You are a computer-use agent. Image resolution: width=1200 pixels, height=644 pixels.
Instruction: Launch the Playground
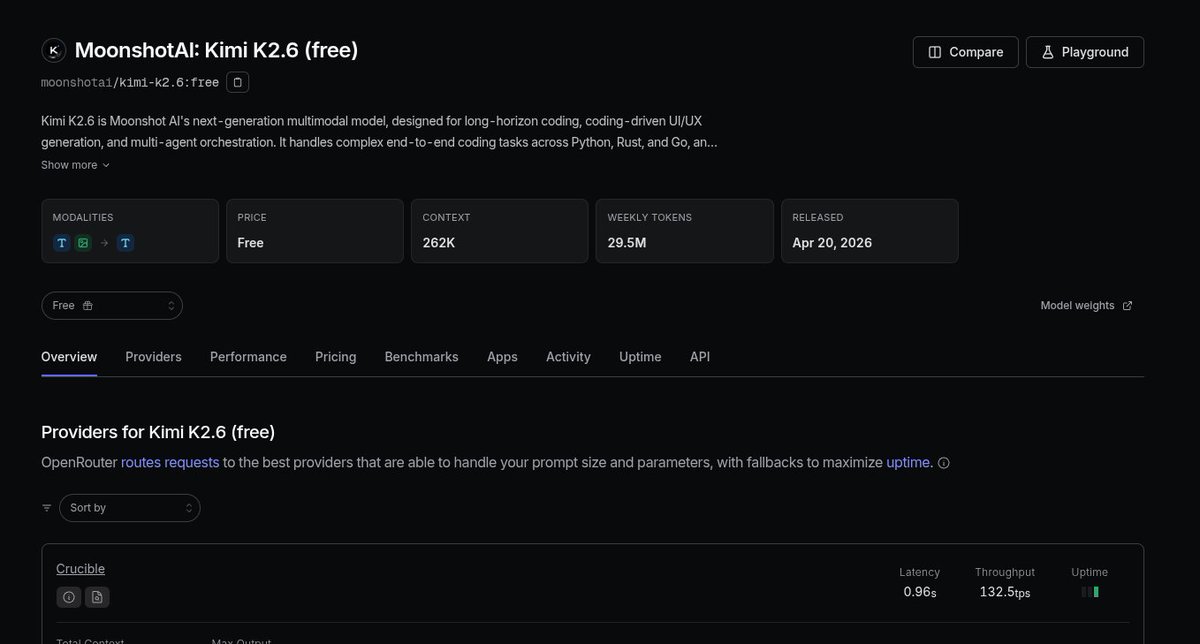point(1085,52)
